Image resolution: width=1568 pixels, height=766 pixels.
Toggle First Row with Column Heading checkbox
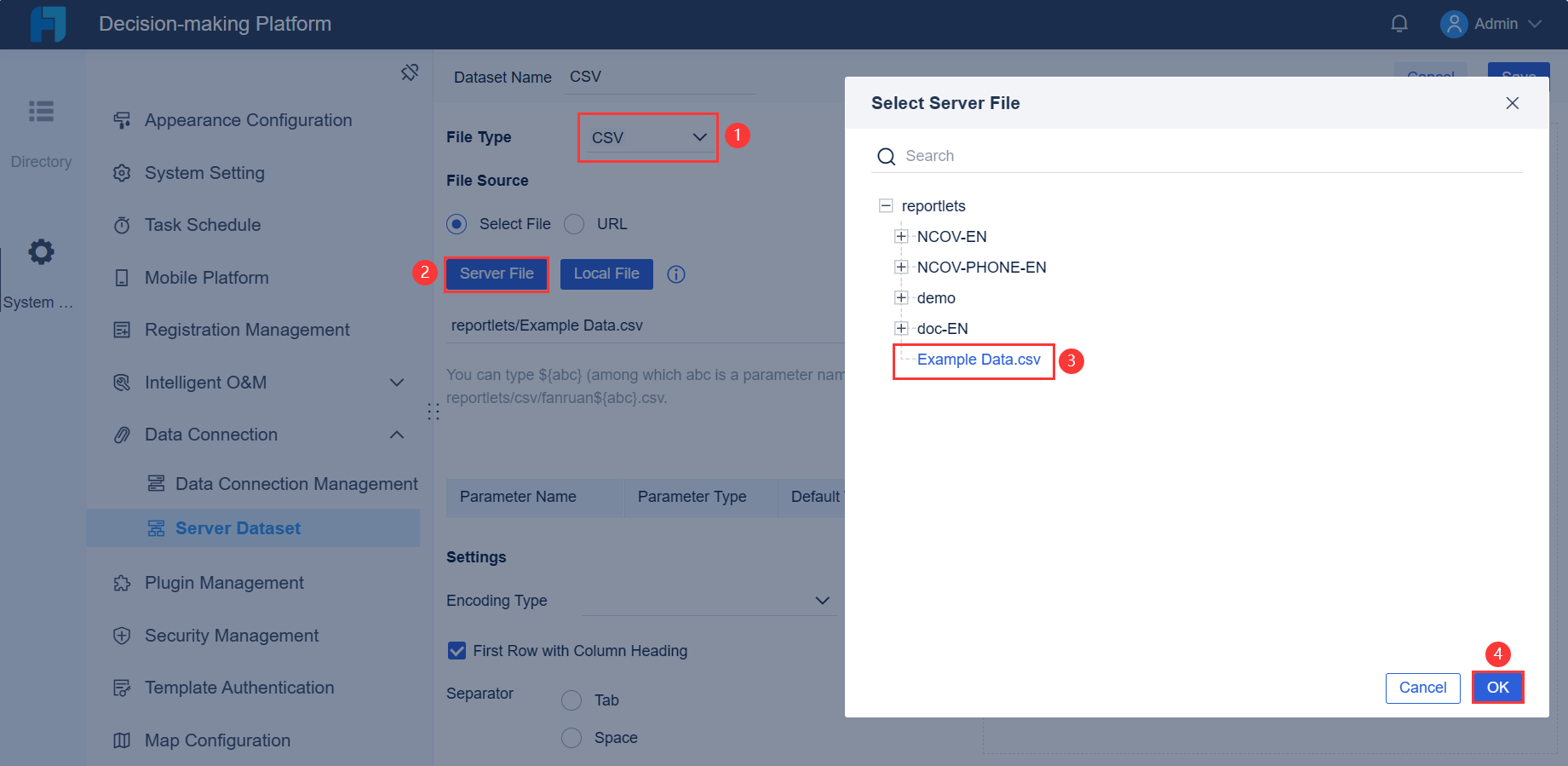[457, 651]
